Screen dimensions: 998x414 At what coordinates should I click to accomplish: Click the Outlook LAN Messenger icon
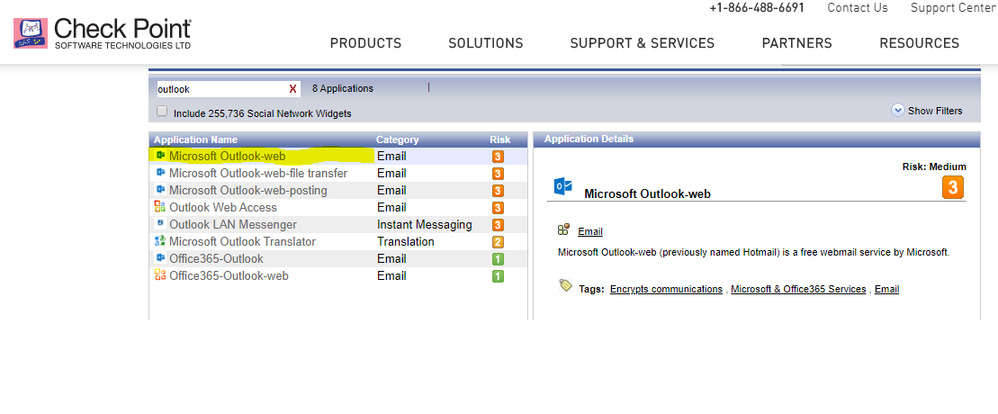pyautogui.click(x=160, y=224)
